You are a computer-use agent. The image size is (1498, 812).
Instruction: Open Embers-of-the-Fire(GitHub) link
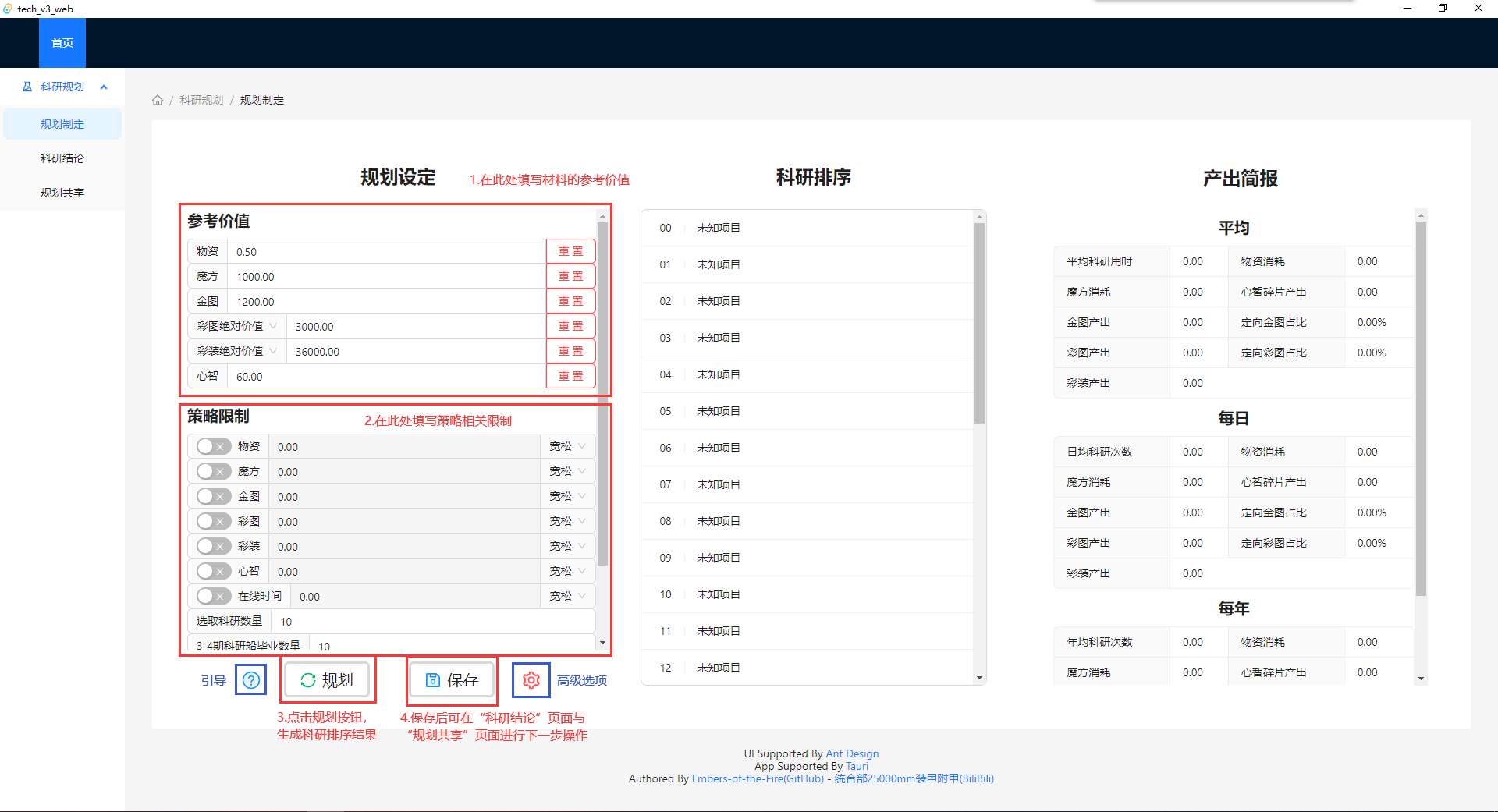758,778
